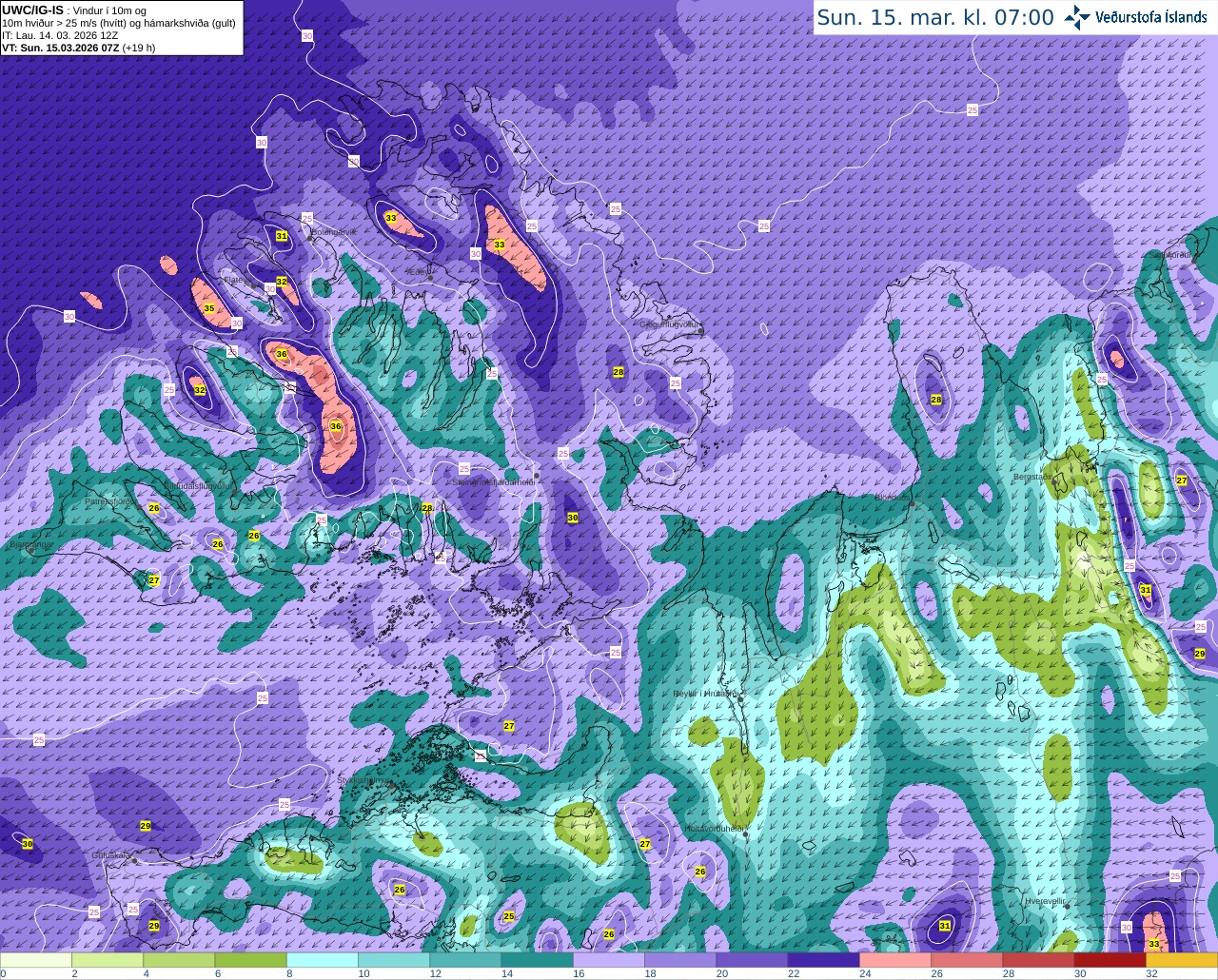This screenshot has height=980, width=1218.
Task: Select the 0–2 m/s legend swatch
Action: coord(36,960)
